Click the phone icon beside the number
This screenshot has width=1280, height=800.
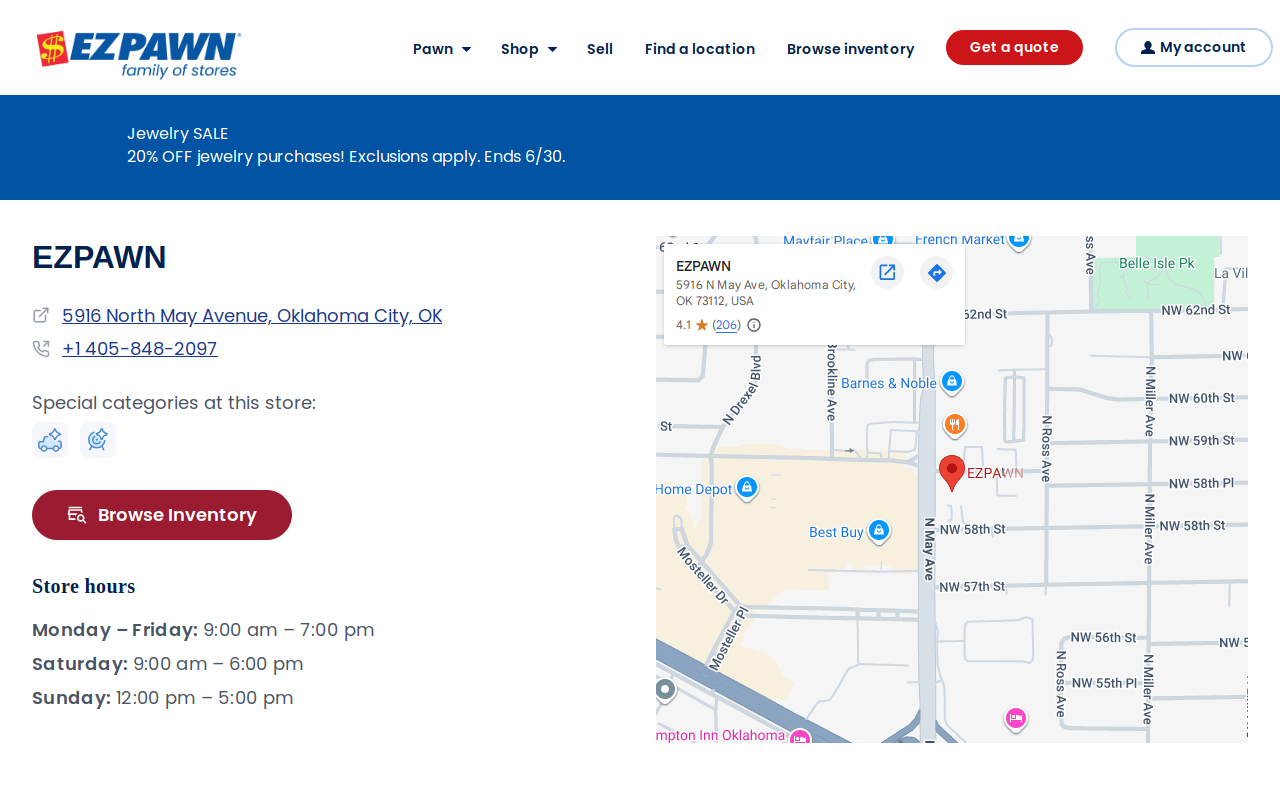click(x=41, y=348)
